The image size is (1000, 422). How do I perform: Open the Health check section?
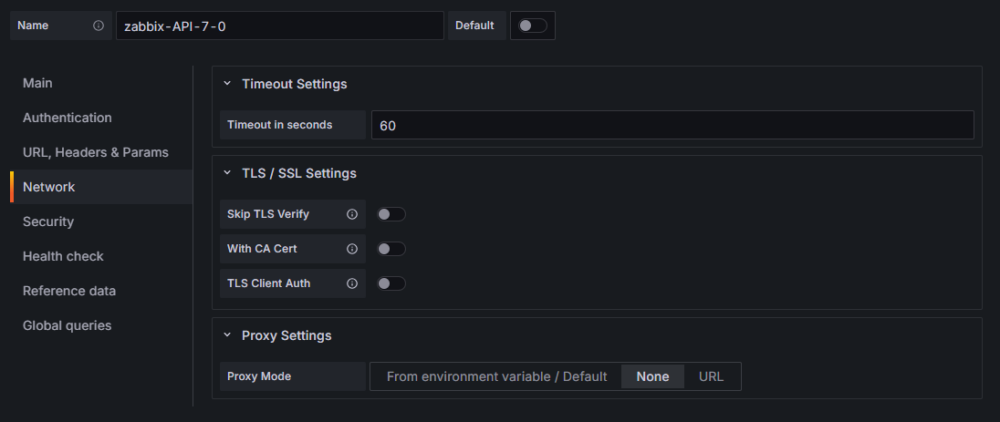(63, 256)
